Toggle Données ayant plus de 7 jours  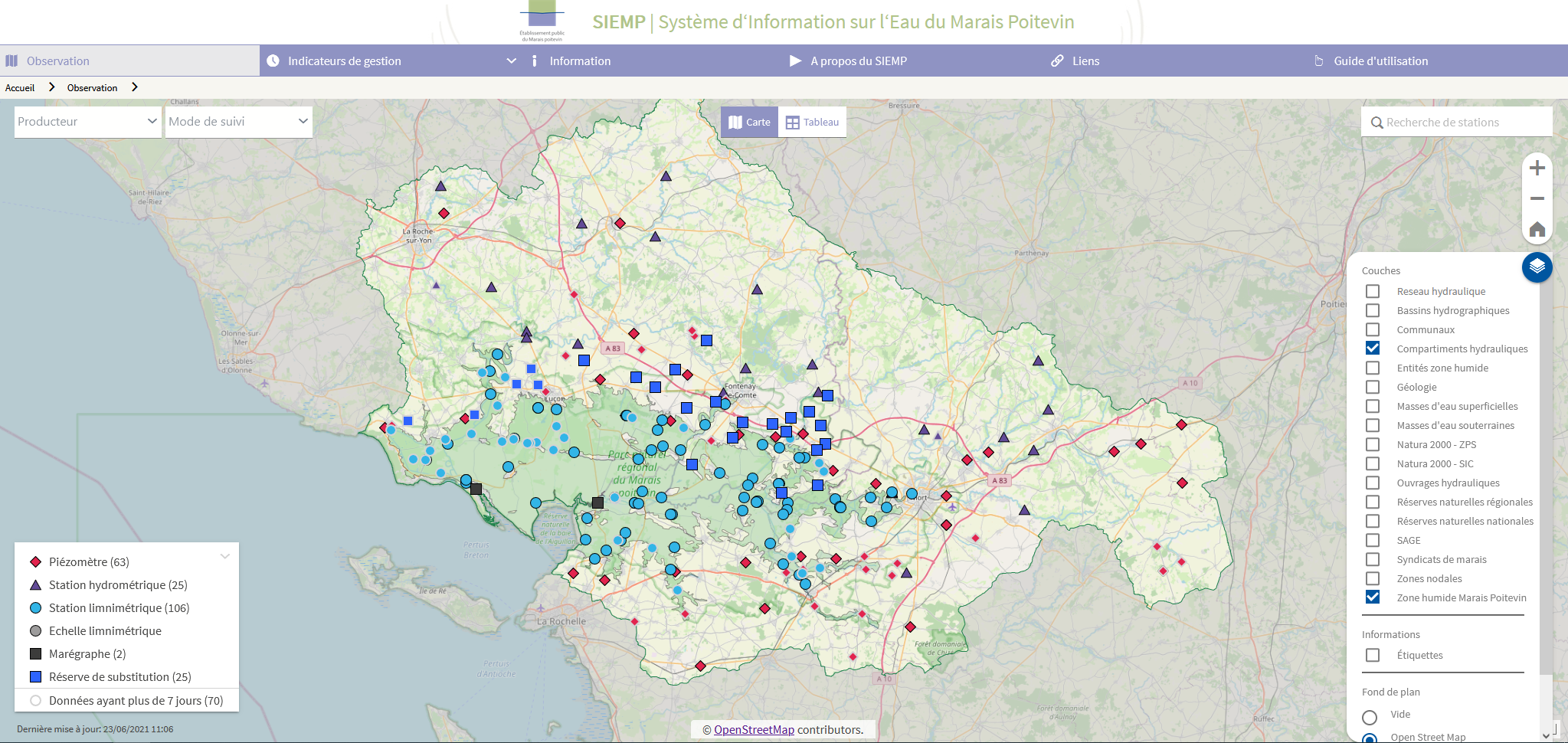click(x=35, y=700)
